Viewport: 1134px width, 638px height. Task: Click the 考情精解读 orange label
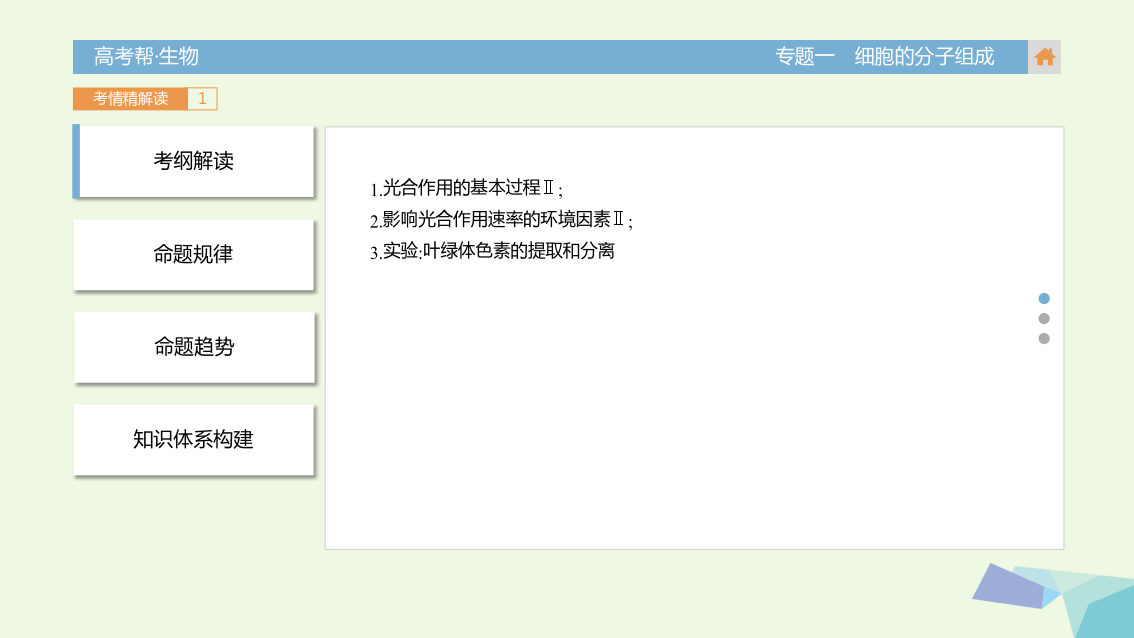click(x=130, y=98)
